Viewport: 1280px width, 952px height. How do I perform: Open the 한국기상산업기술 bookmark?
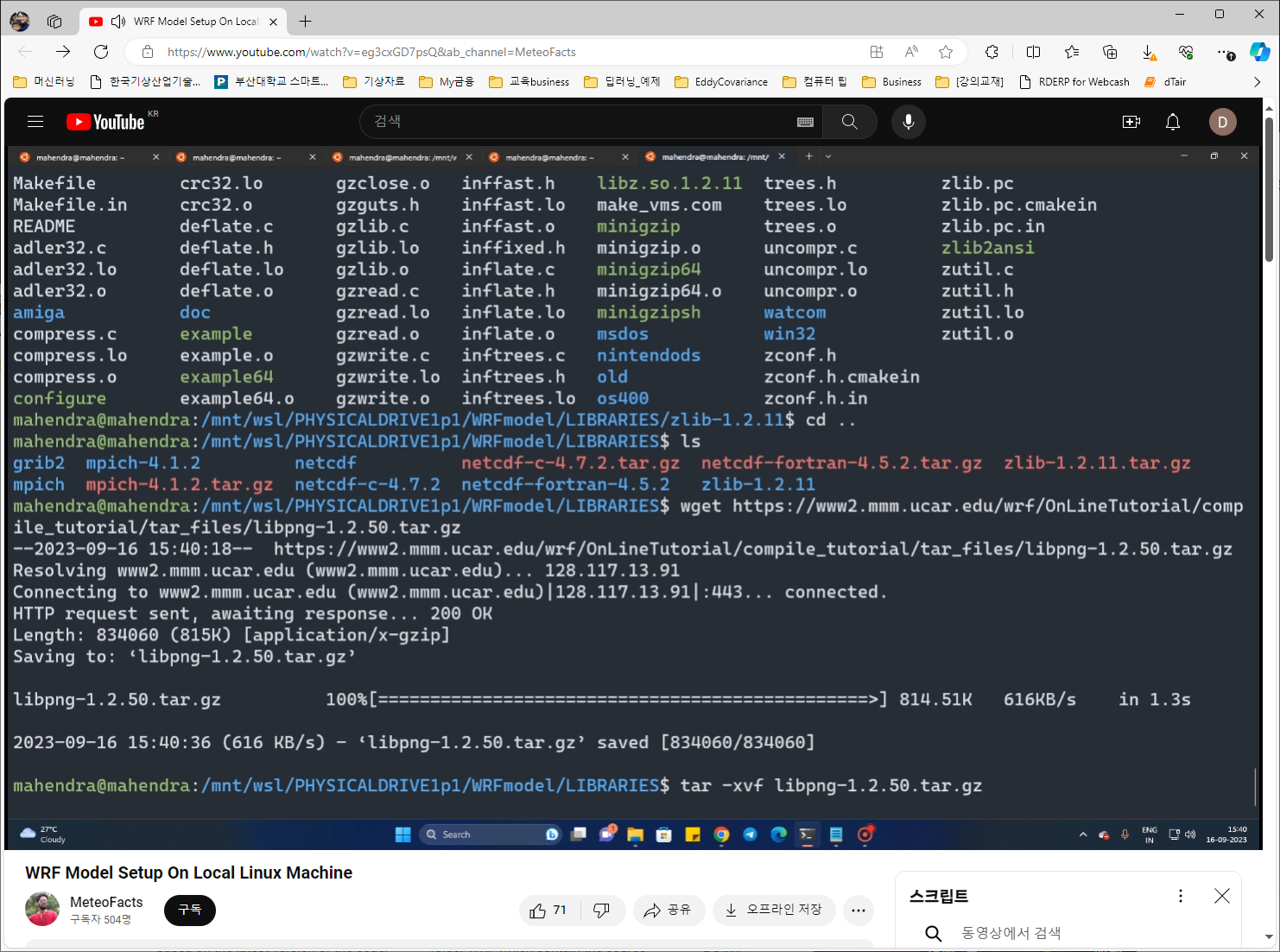click(145, 82)
